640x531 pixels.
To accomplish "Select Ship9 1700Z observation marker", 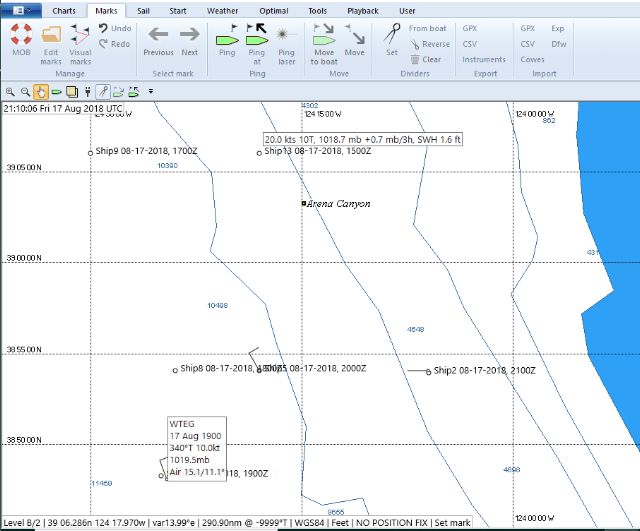I will point(91,153).
